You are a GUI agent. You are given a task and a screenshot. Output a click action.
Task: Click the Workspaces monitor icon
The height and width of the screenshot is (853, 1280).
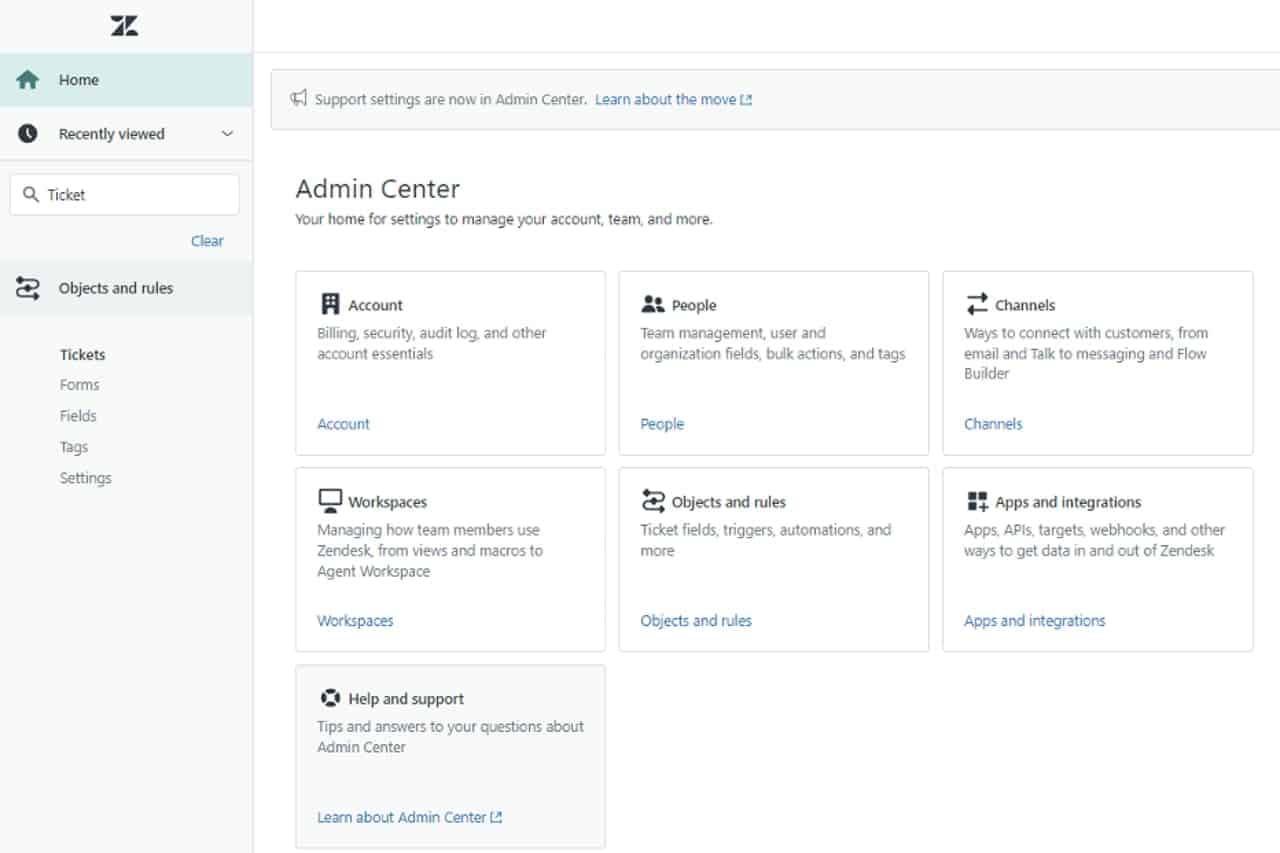coord(330,500)
